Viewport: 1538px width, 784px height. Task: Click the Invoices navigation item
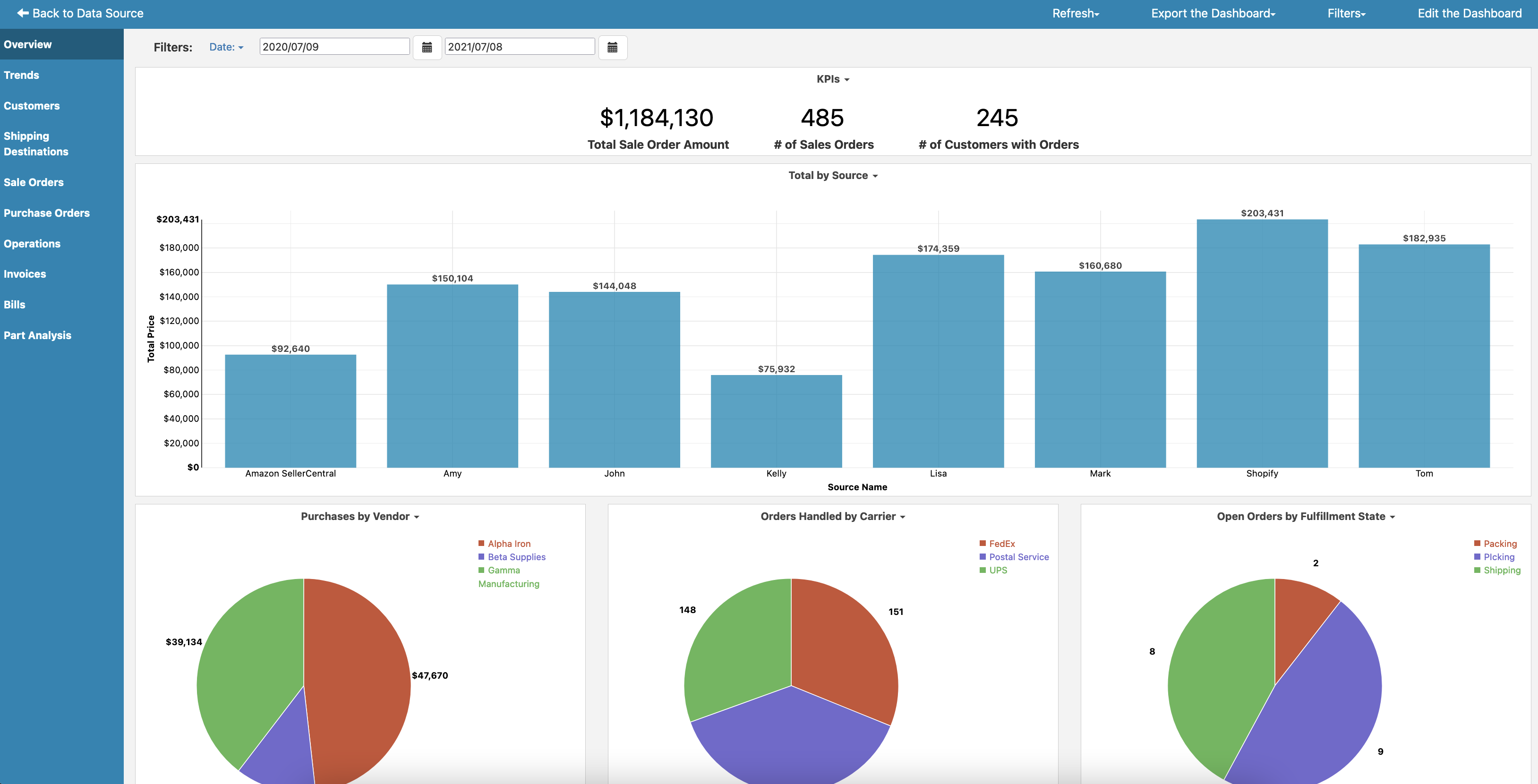(x=26, y=272)
